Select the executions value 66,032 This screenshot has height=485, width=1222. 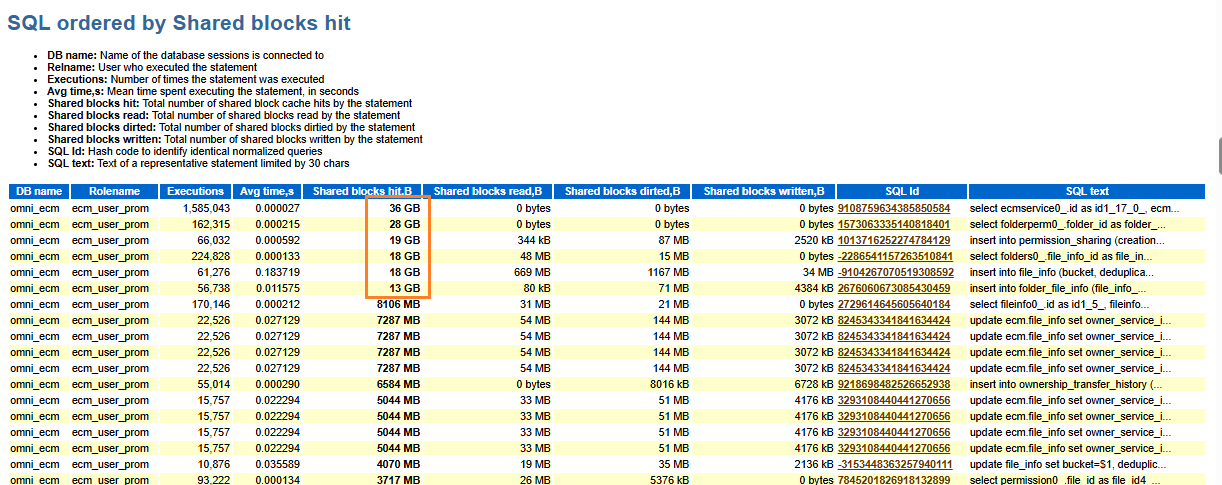tap(213, 240)
